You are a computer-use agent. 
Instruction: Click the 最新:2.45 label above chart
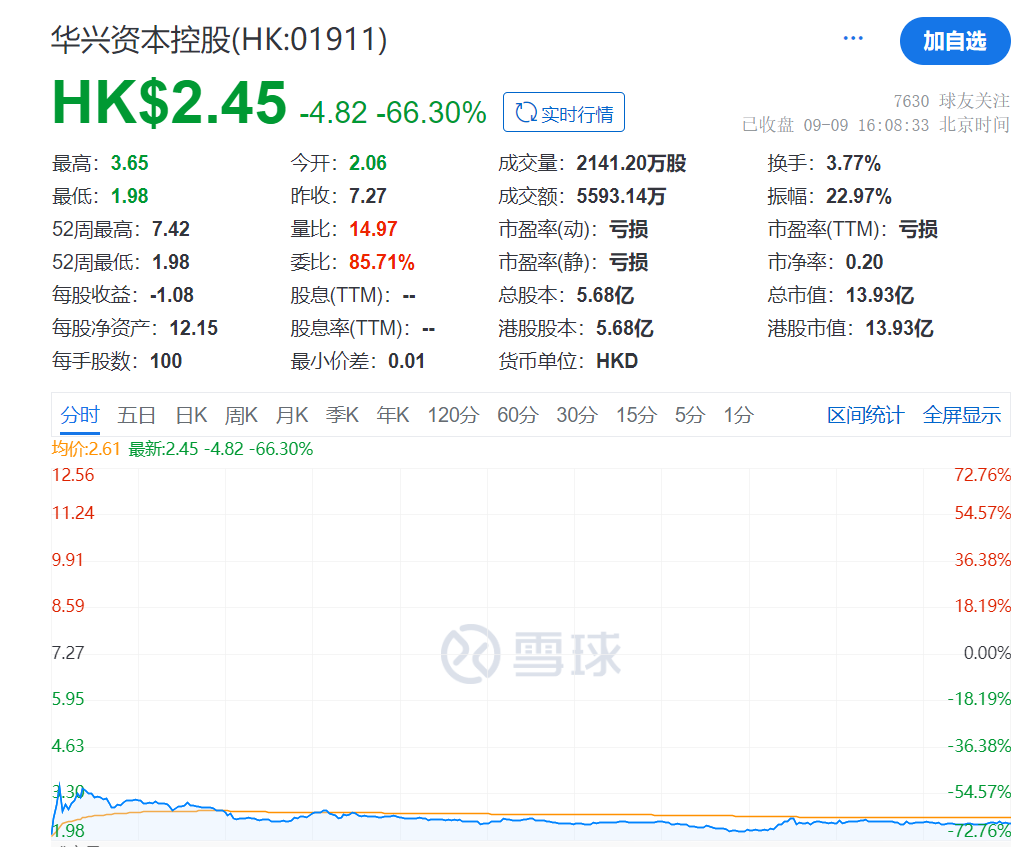coord(221,449)
